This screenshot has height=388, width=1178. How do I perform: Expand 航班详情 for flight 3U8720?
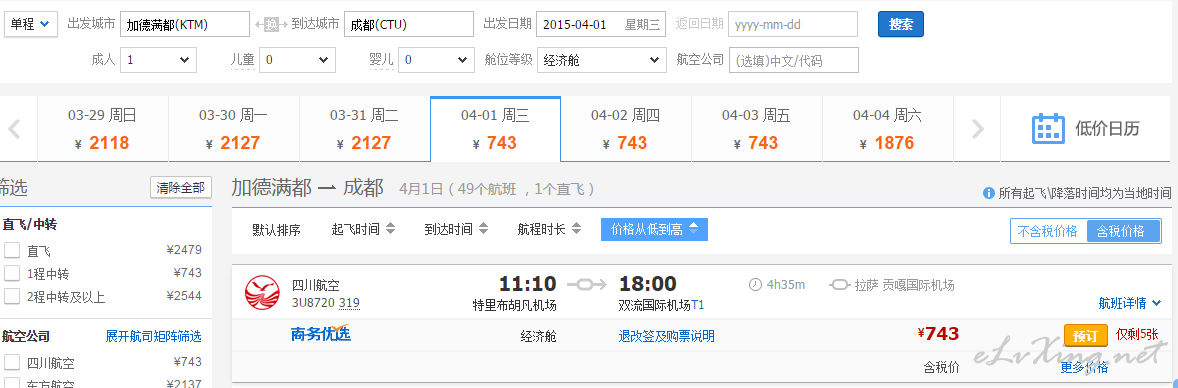1129,303
